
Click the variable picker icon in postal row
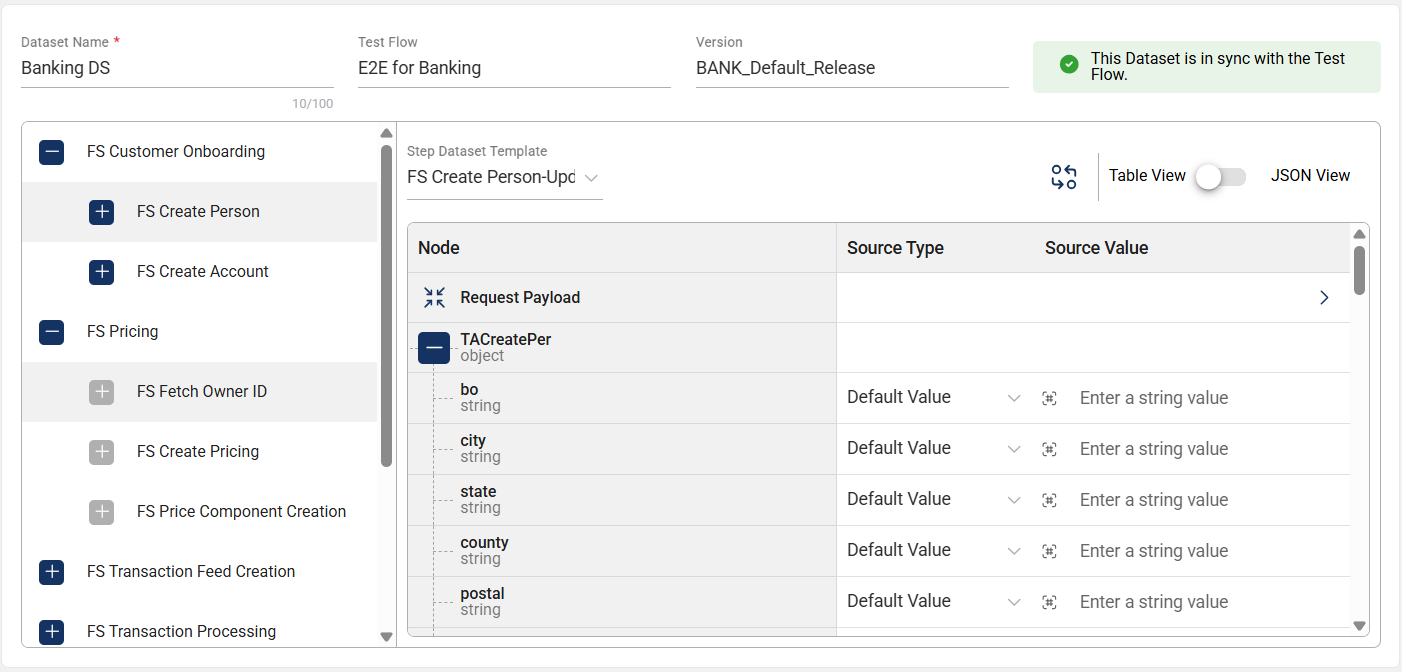1049,602
